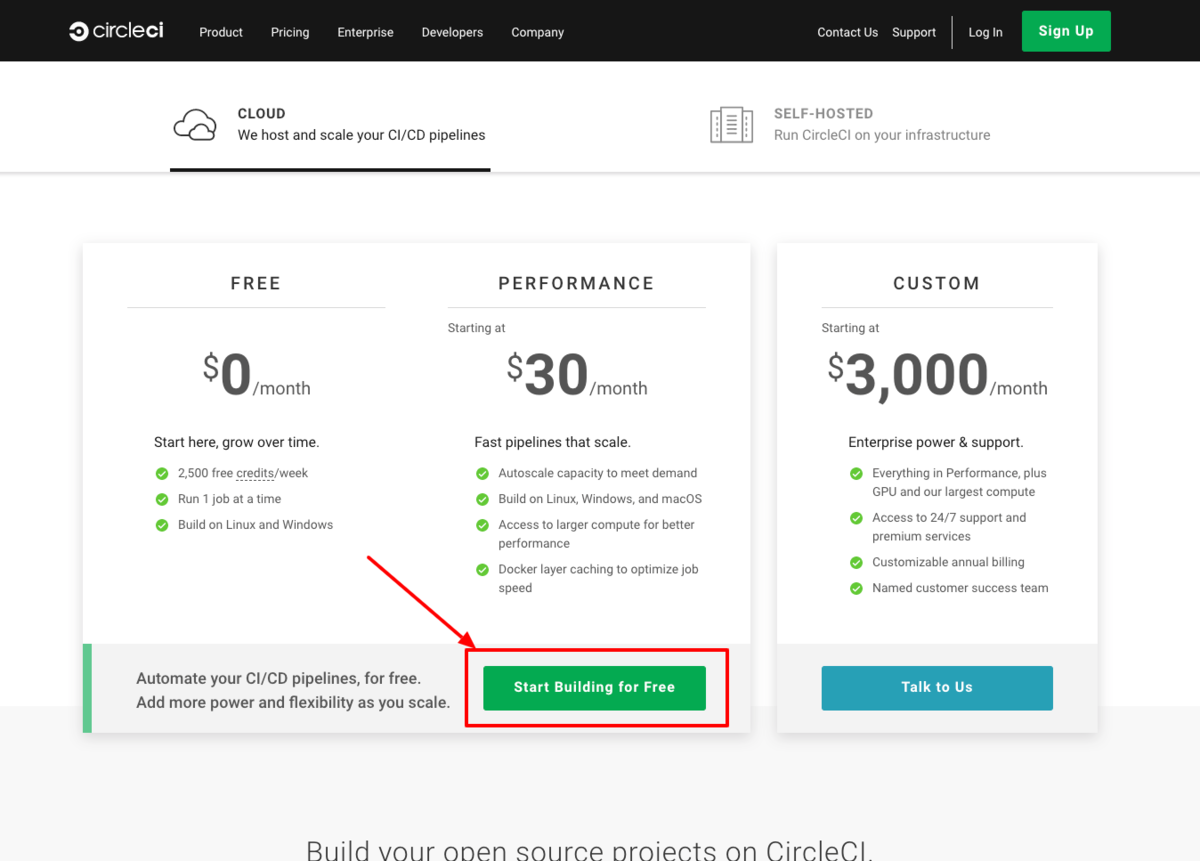
Task: Open the Support link
Action: (x=914, y=32)
